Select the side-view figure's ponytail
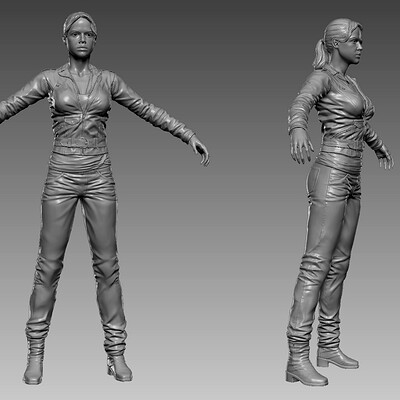Screen dimensions: 400x400 click(320, 54)
